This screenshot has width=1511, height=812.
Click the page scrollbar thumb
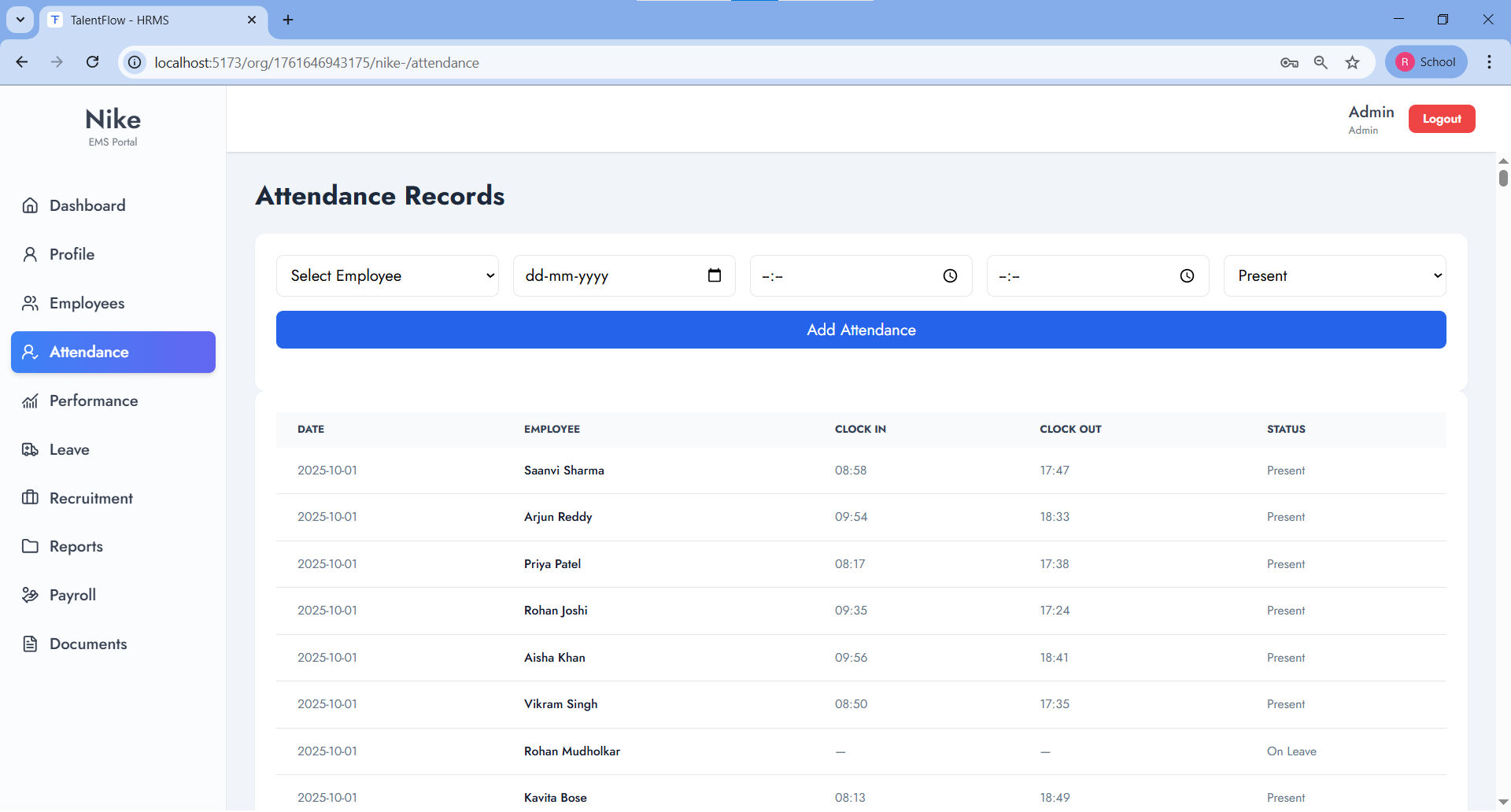1503,178
